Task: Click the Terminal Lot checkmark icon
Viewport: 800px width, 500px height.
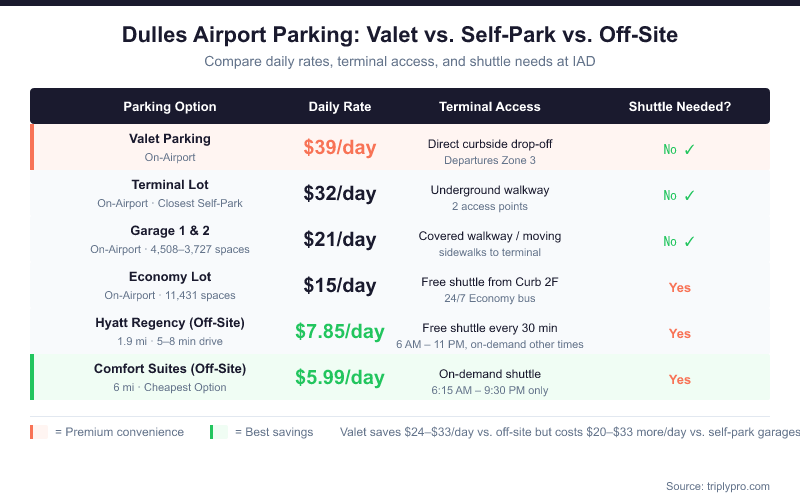Action: point(689,195)
